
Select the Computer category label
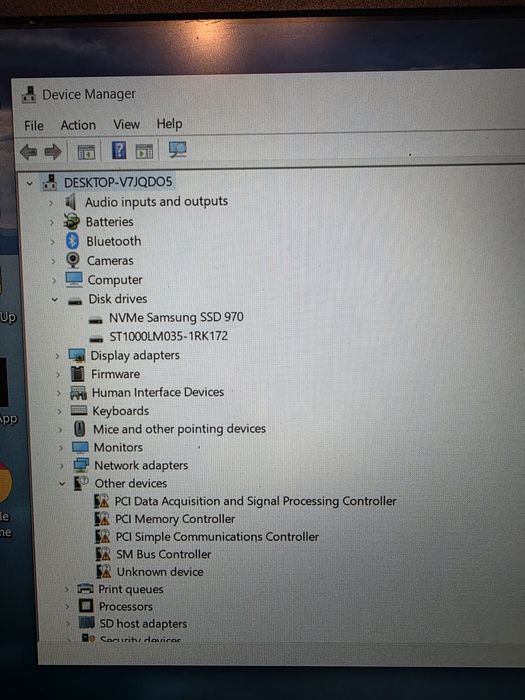115,280
